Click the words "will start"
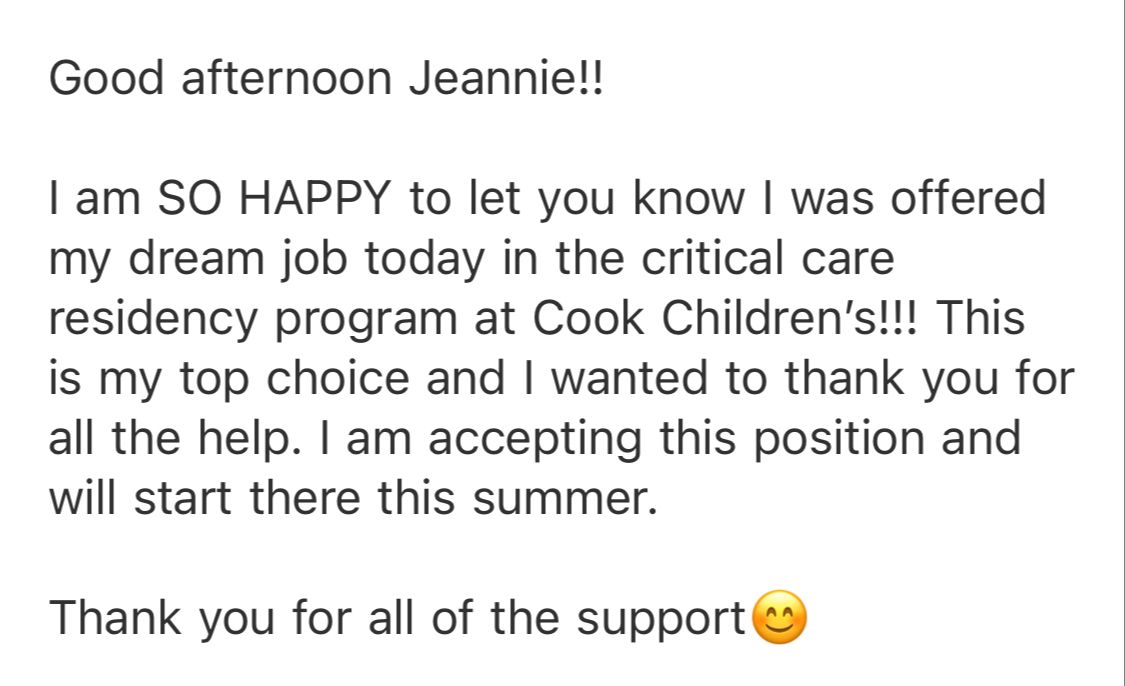This screenshot has height=686, width=1125. click(x=140, y=498)
